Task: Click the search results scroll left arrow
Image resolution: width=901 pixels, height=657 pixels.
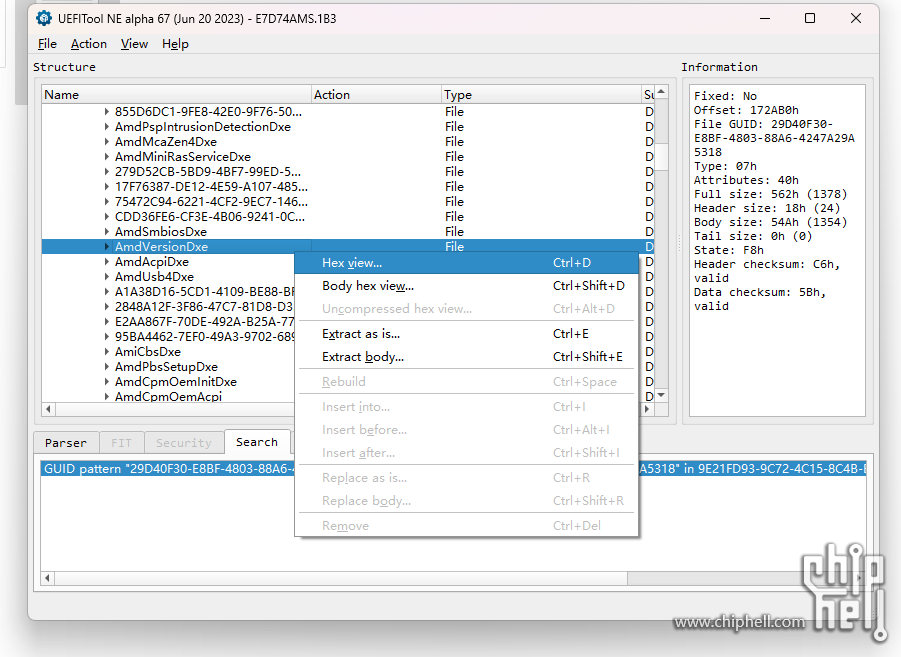Action: (47, 578)
